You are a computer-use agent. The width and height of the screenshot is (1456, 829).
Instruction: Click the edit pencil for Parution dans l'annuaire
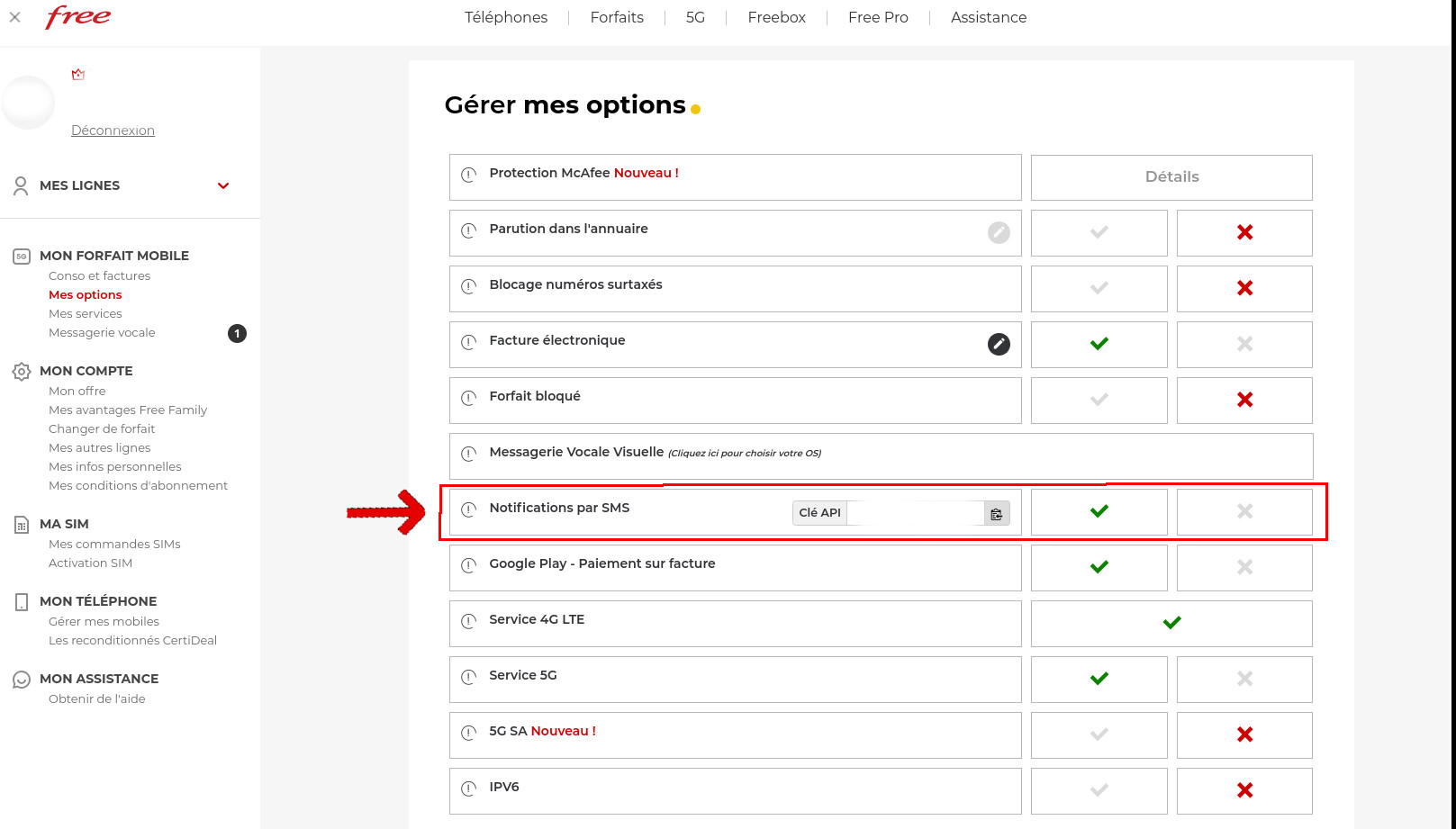tap(999, 232)
